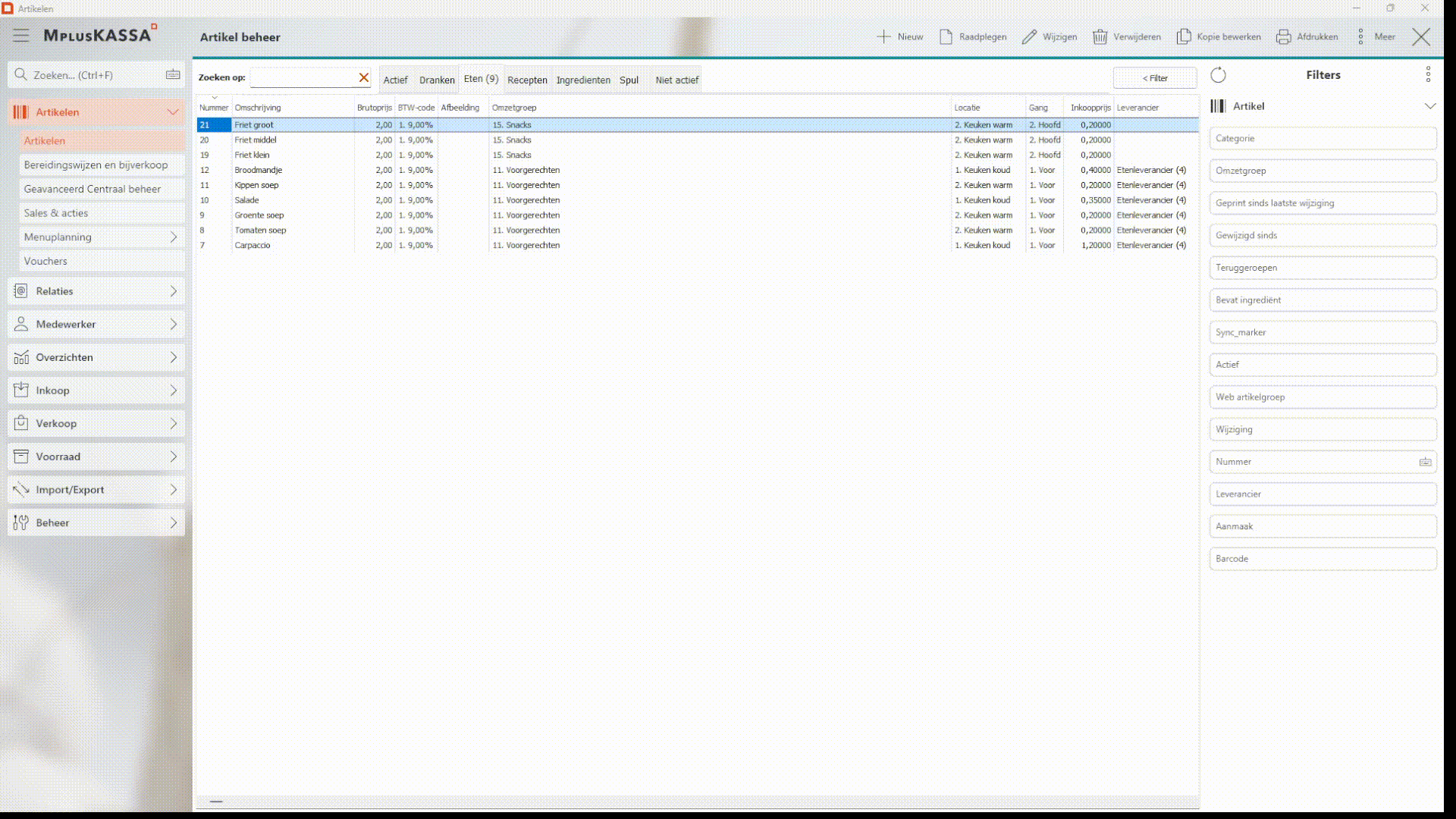The height and width of the screenshot is (819, 1456).
Task: Switch to the Niet actief tab
Action: coord(676,80)
